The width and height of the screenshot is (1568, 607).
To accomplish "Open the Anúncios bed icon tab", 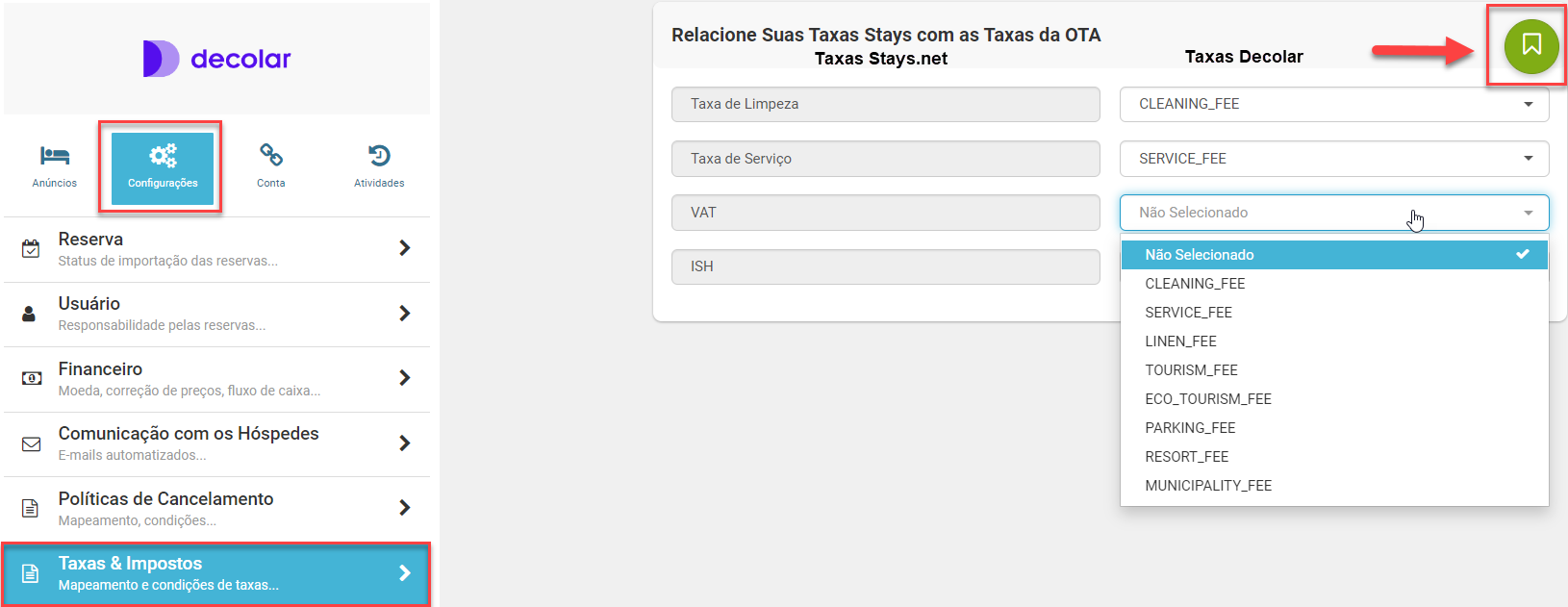I will point(55,156).
